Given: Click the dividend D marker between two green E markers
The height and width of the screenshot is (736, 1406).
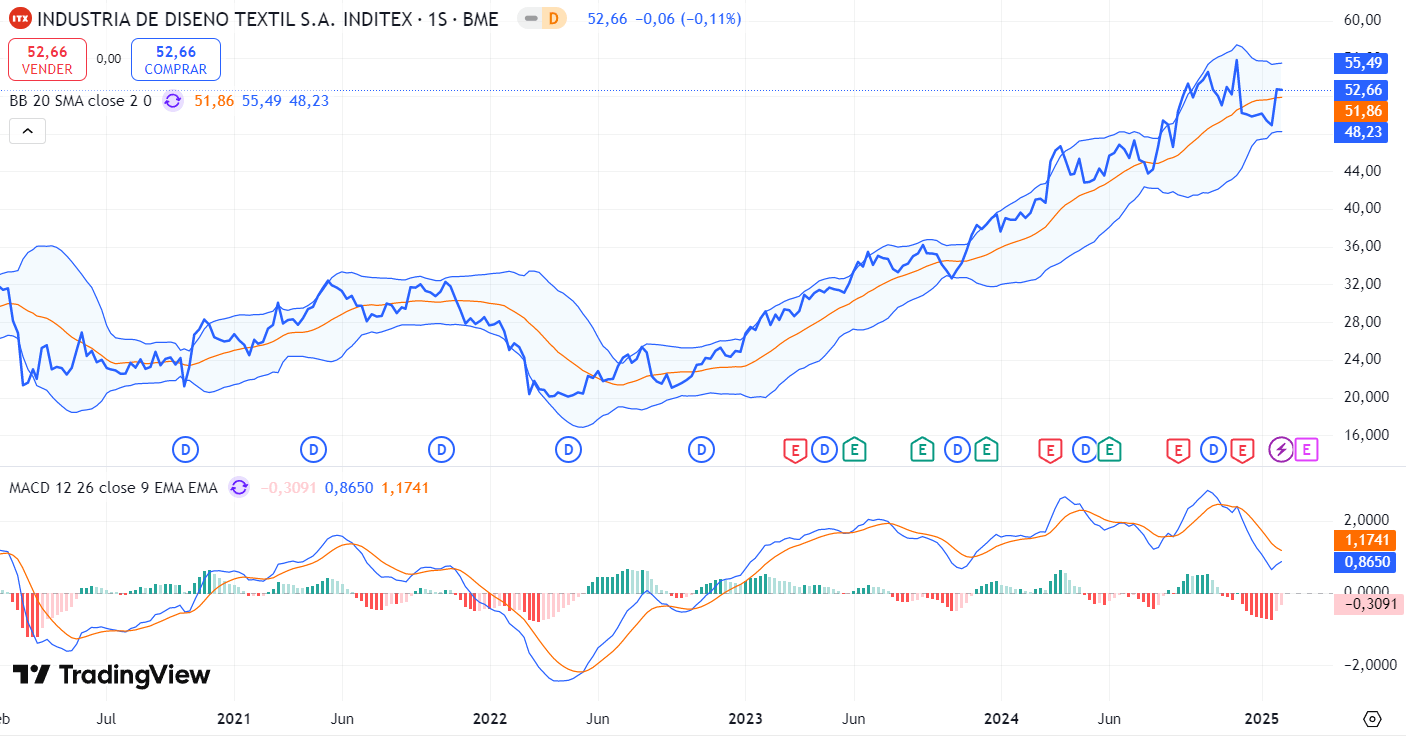Looking at the screenshot, I should coord(958,450).
